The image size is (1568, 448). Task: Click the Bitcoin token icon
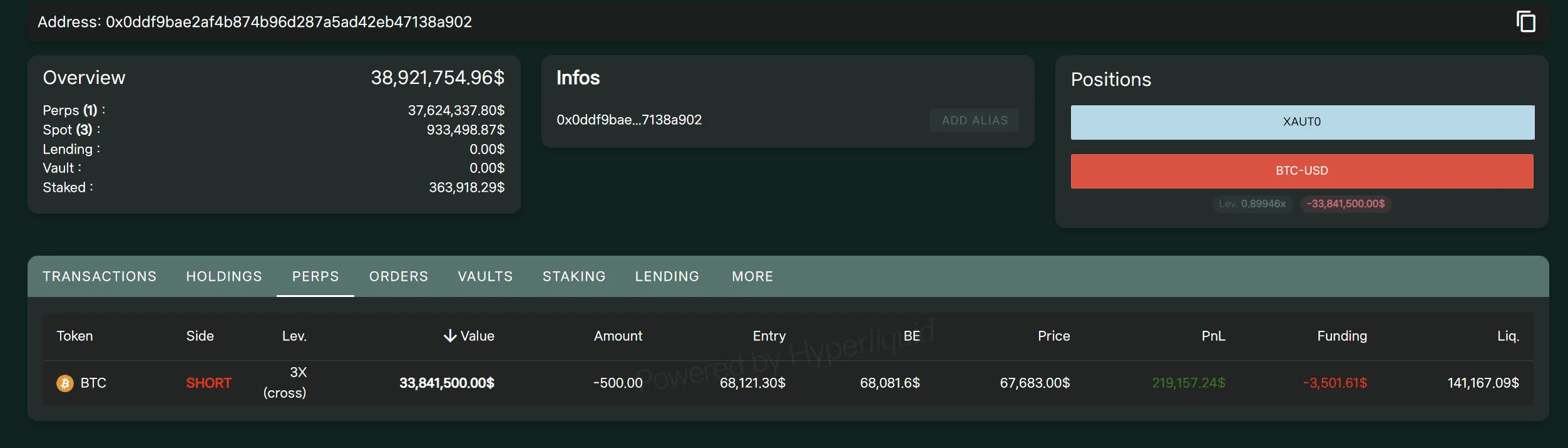point(65,383)
